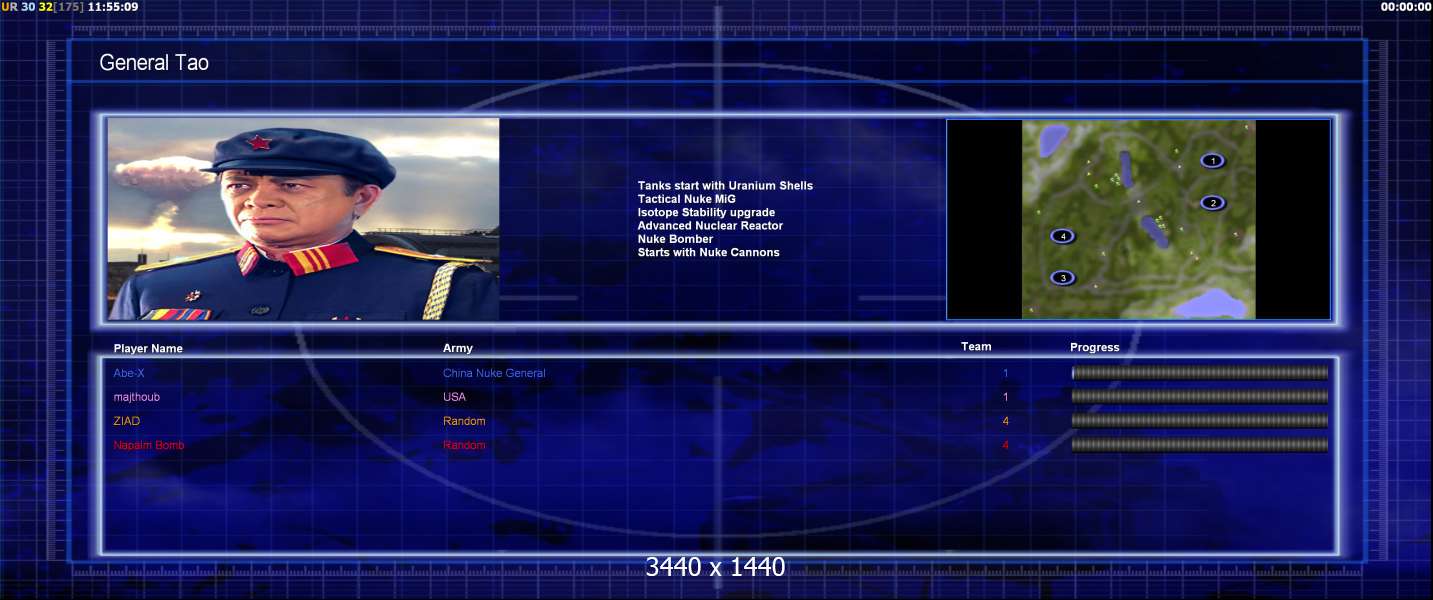This screenshot has width=1433, height=600.
Task: Click the General Tao title text
Action: click(x=154, y=63)
